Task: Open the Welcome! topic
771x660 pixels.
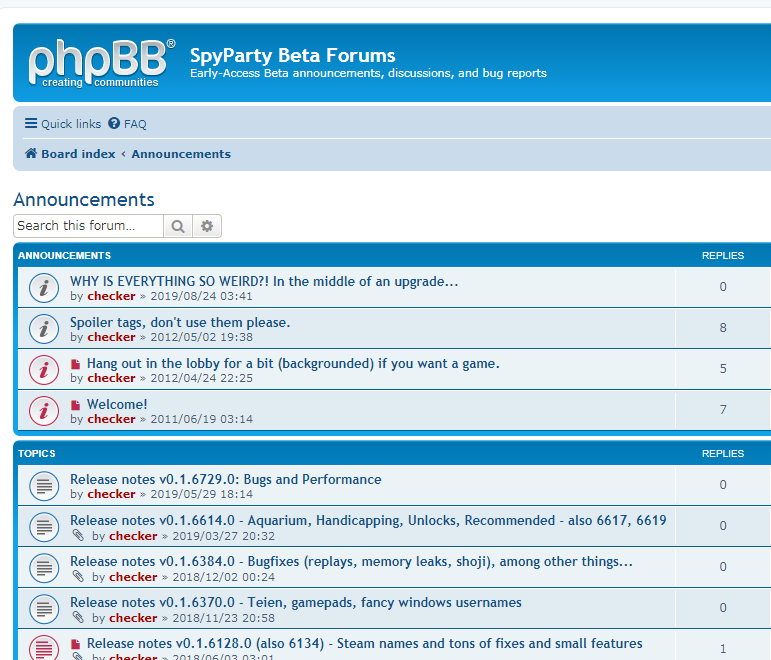Action: pos(117,404)
